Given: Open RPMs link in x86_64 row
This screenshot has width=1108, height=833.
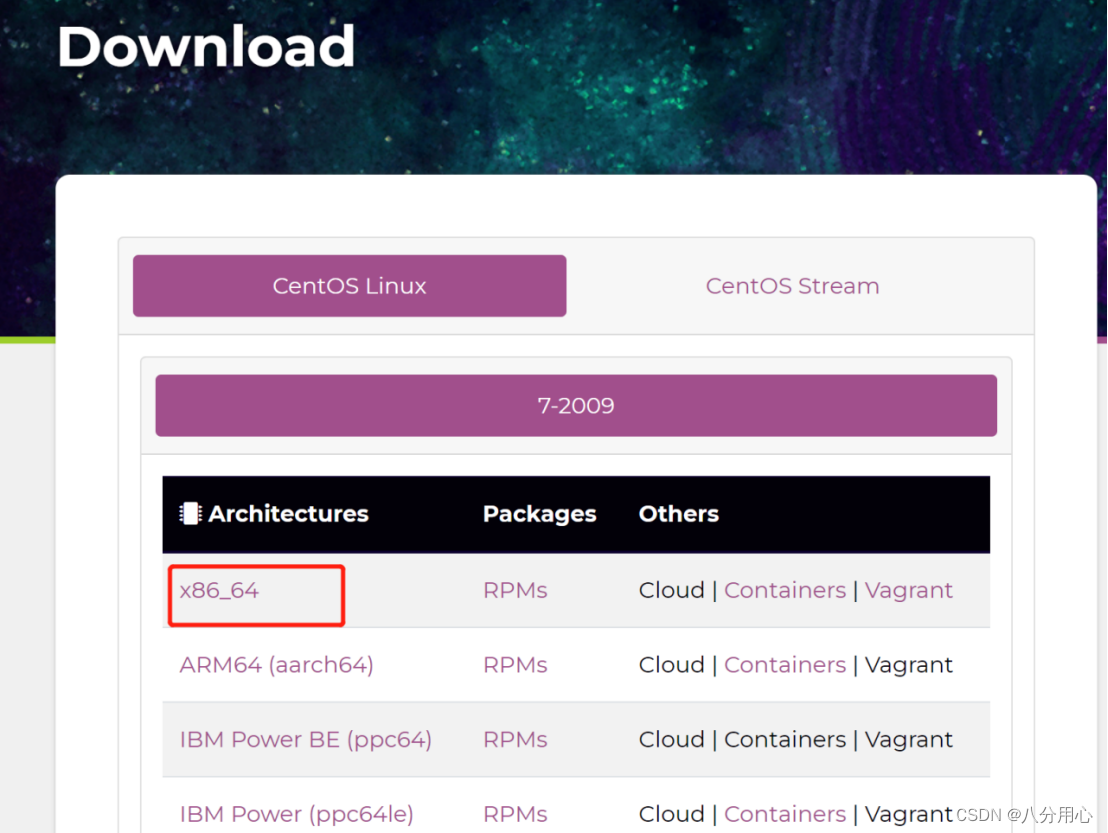Looking at the screenshot, I should [x=515, y=591].
